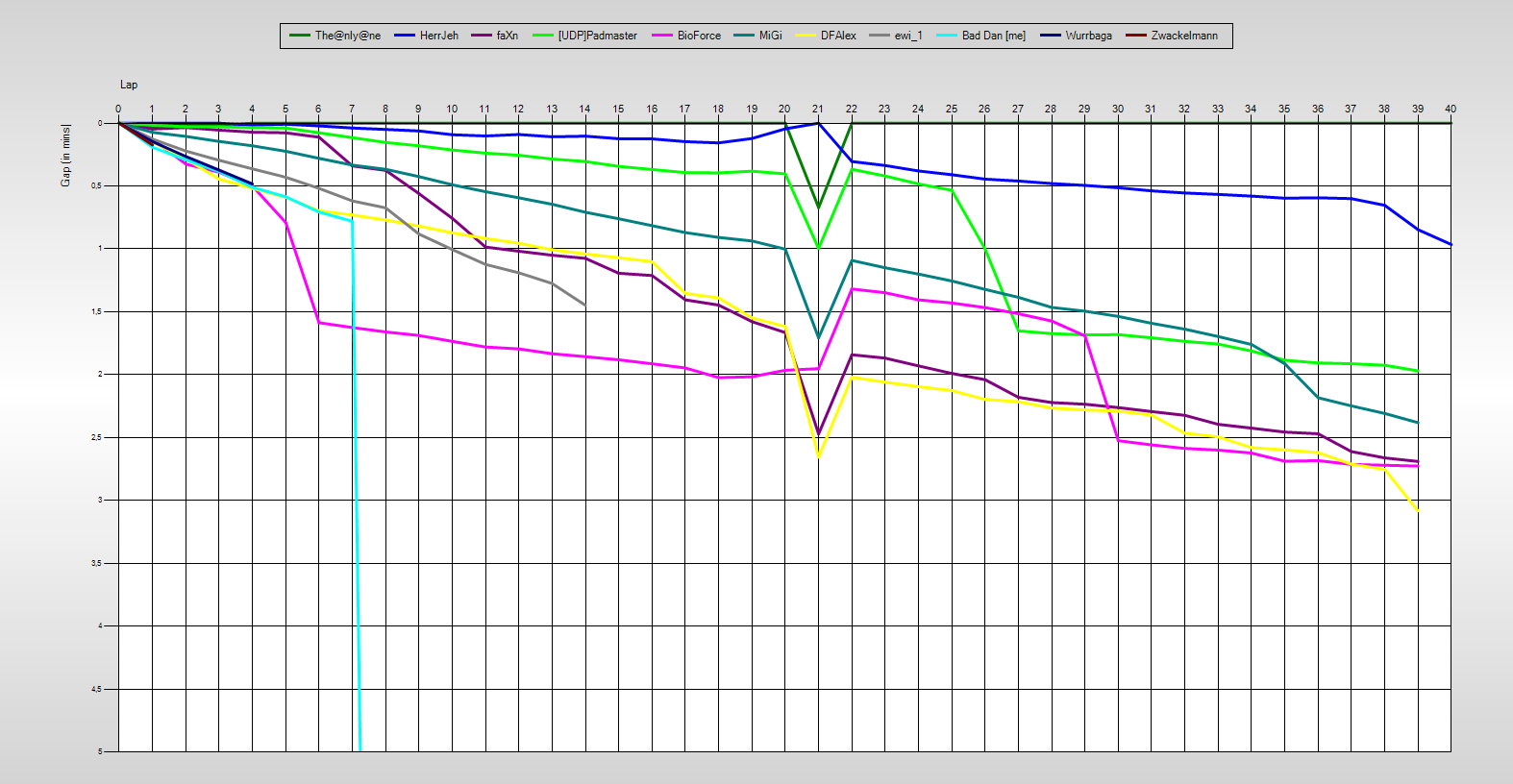Click the 0.5 gap axis tick label
The width and height of the screenshot is (1513, 784).
[x=96, y=185]
